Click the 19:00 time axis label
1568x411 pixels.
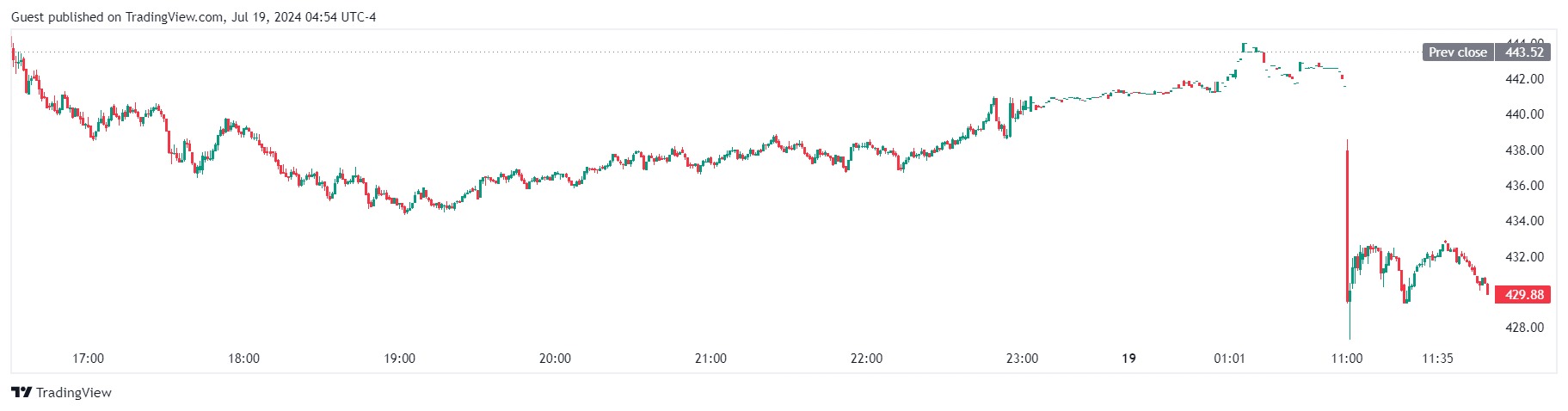tap(399, 359)
